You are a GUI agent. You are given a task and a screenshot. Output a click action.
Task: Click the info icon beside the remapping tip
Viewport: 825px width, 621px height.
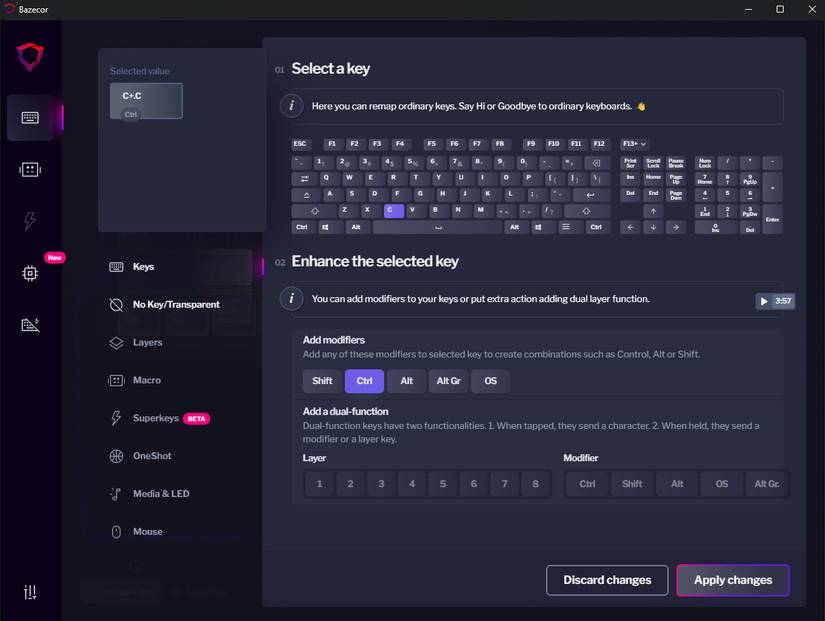[291, 106]
